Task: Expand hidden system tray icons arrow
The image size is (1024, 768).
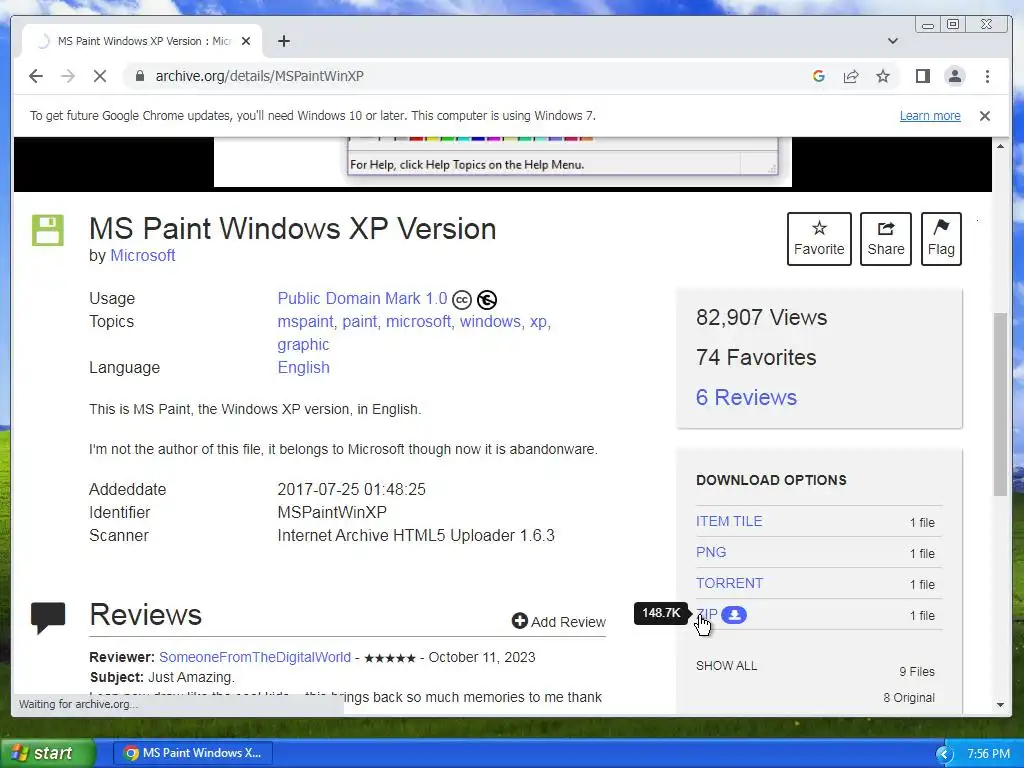Action: point(944,754)
